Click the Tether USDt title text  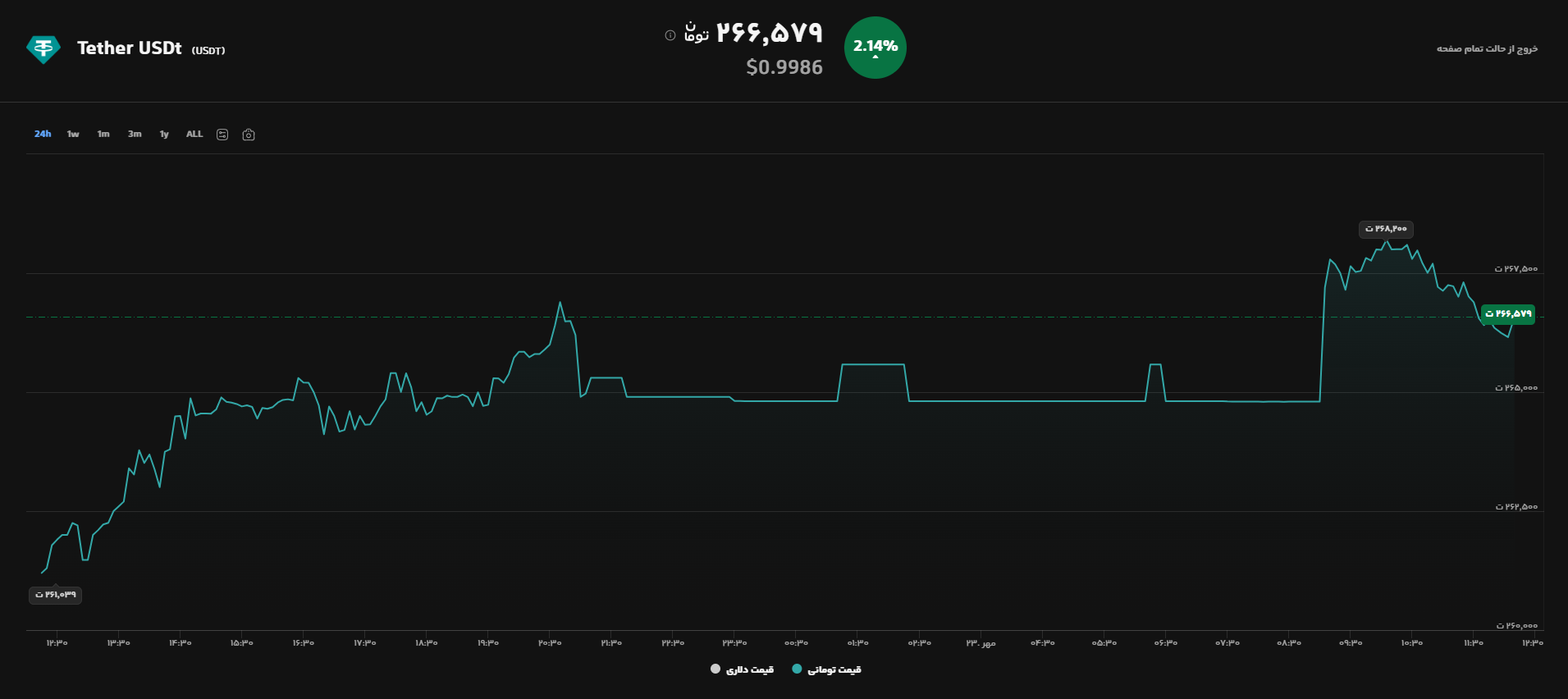[130, 48]
